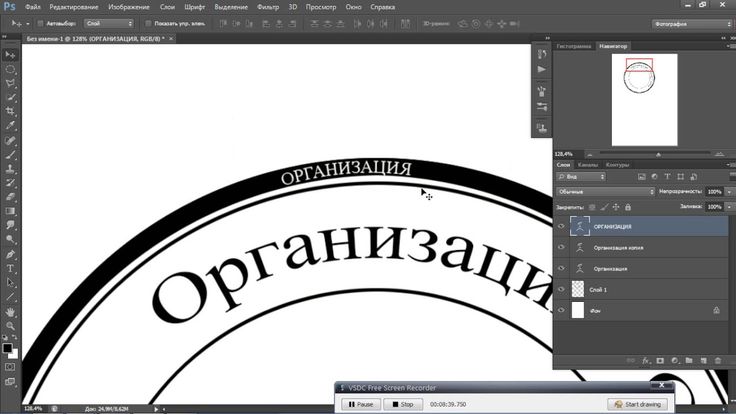Select the Healing Brush tool
This screenshot has width=736, height=414.
[x=10, y=140]
